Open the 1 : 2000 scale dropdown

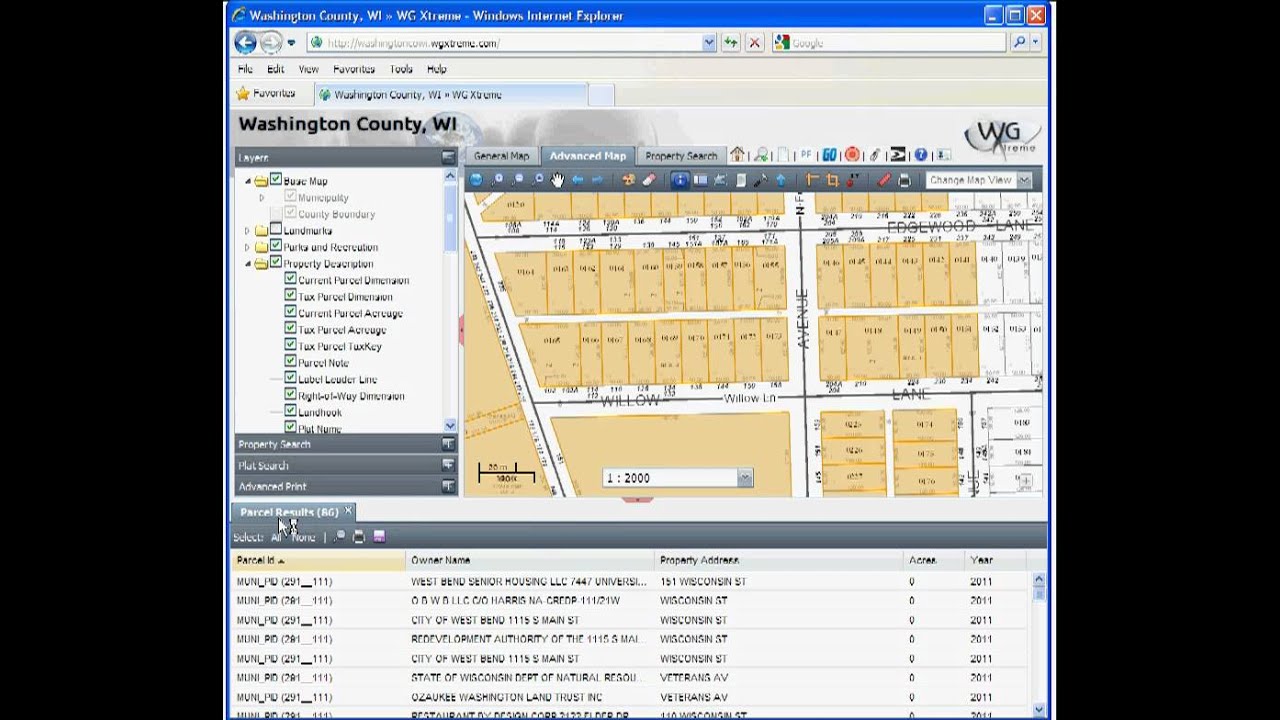point(744,478)
